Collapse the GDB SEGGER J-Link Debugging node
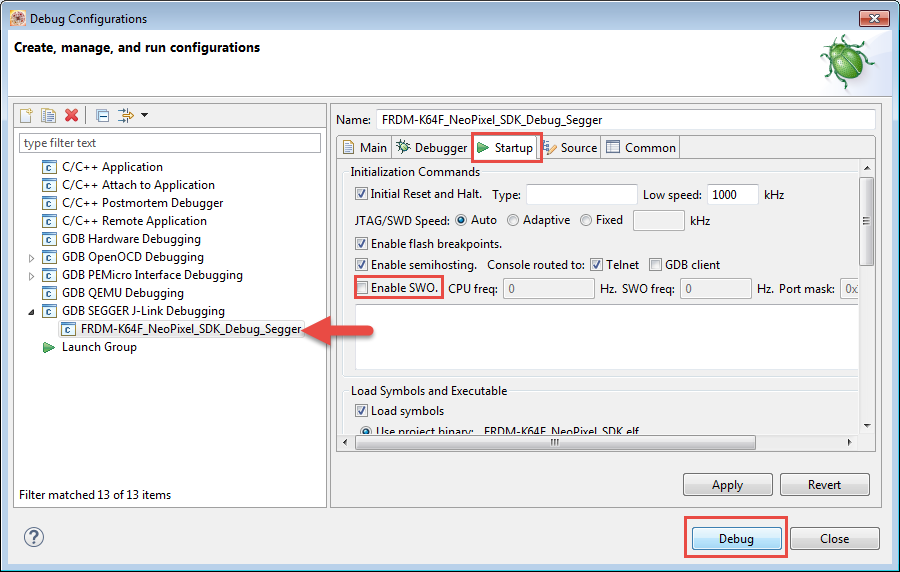Screen dimensions: 900x572 [x=31, y=311]
